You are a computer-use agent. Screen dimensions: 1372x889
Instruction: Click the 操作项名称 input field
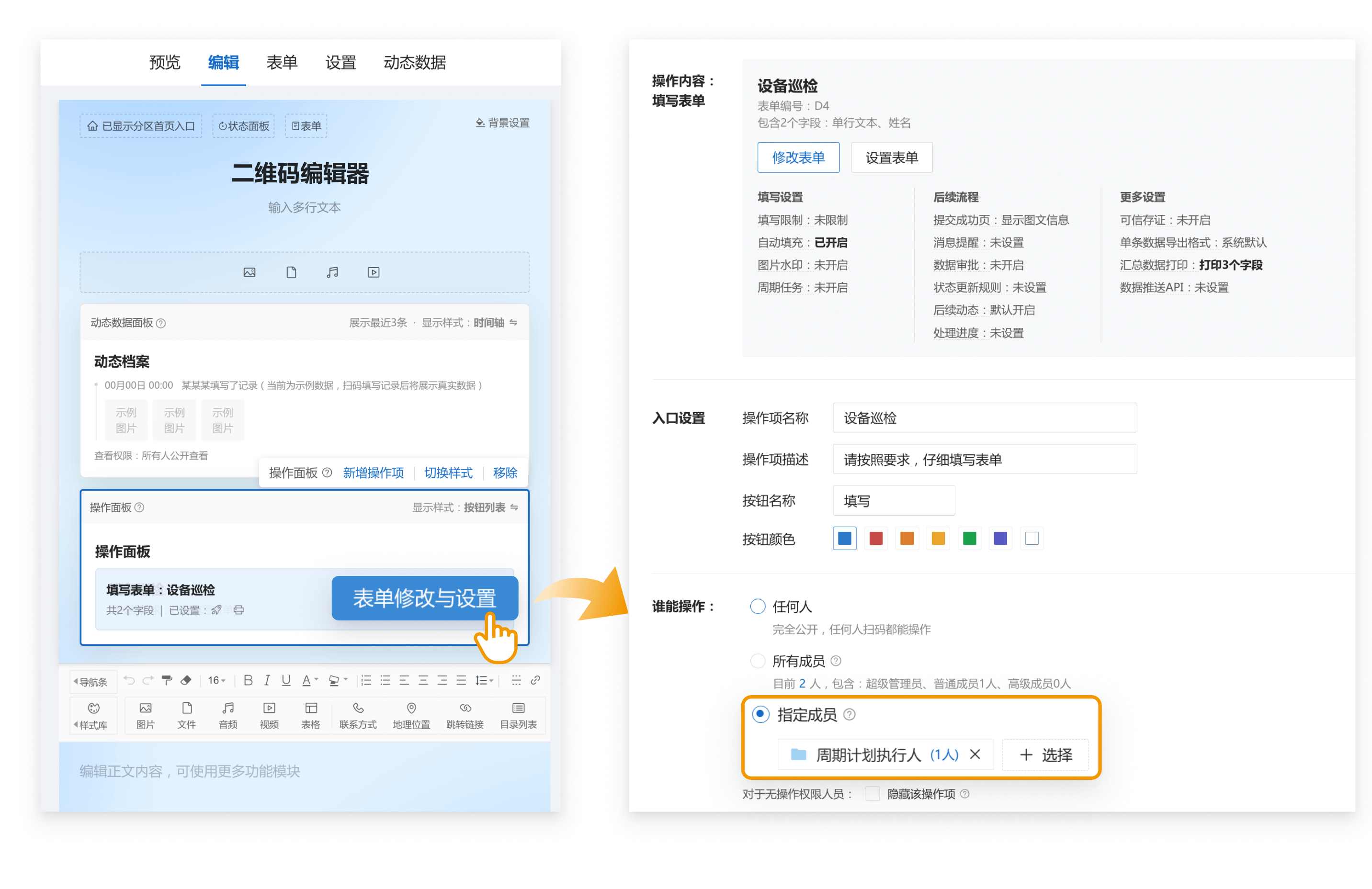tap(984, 418)
